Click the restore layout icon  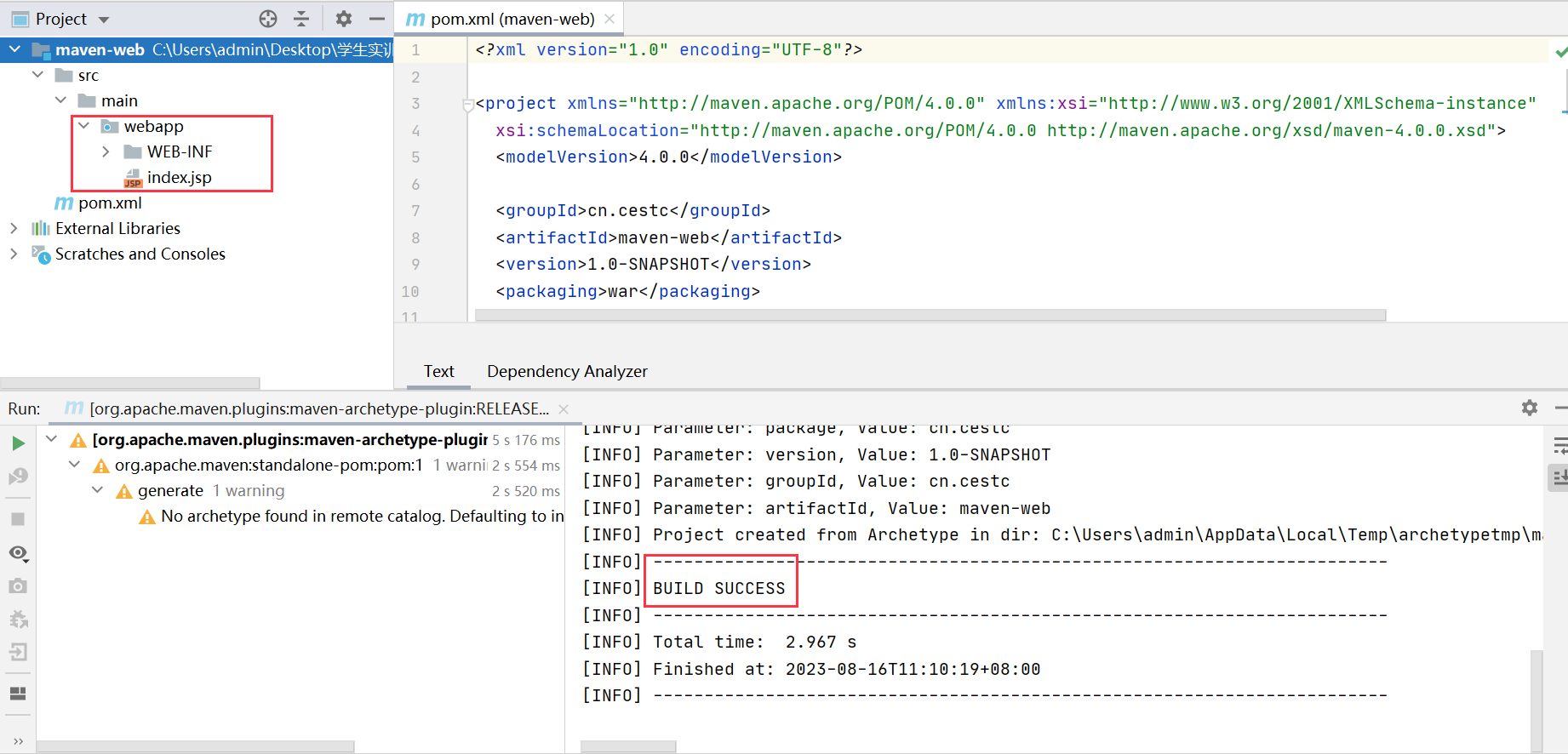[18, 694]
